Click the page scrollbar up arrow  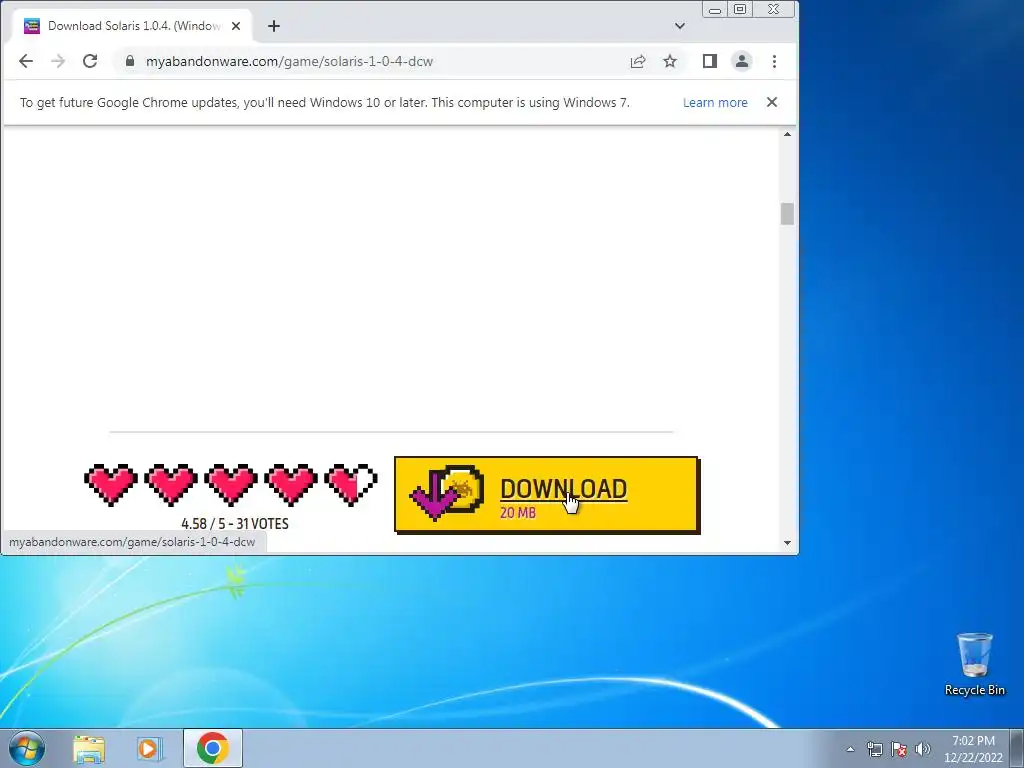pyautogui.click(x=787, y=134)
